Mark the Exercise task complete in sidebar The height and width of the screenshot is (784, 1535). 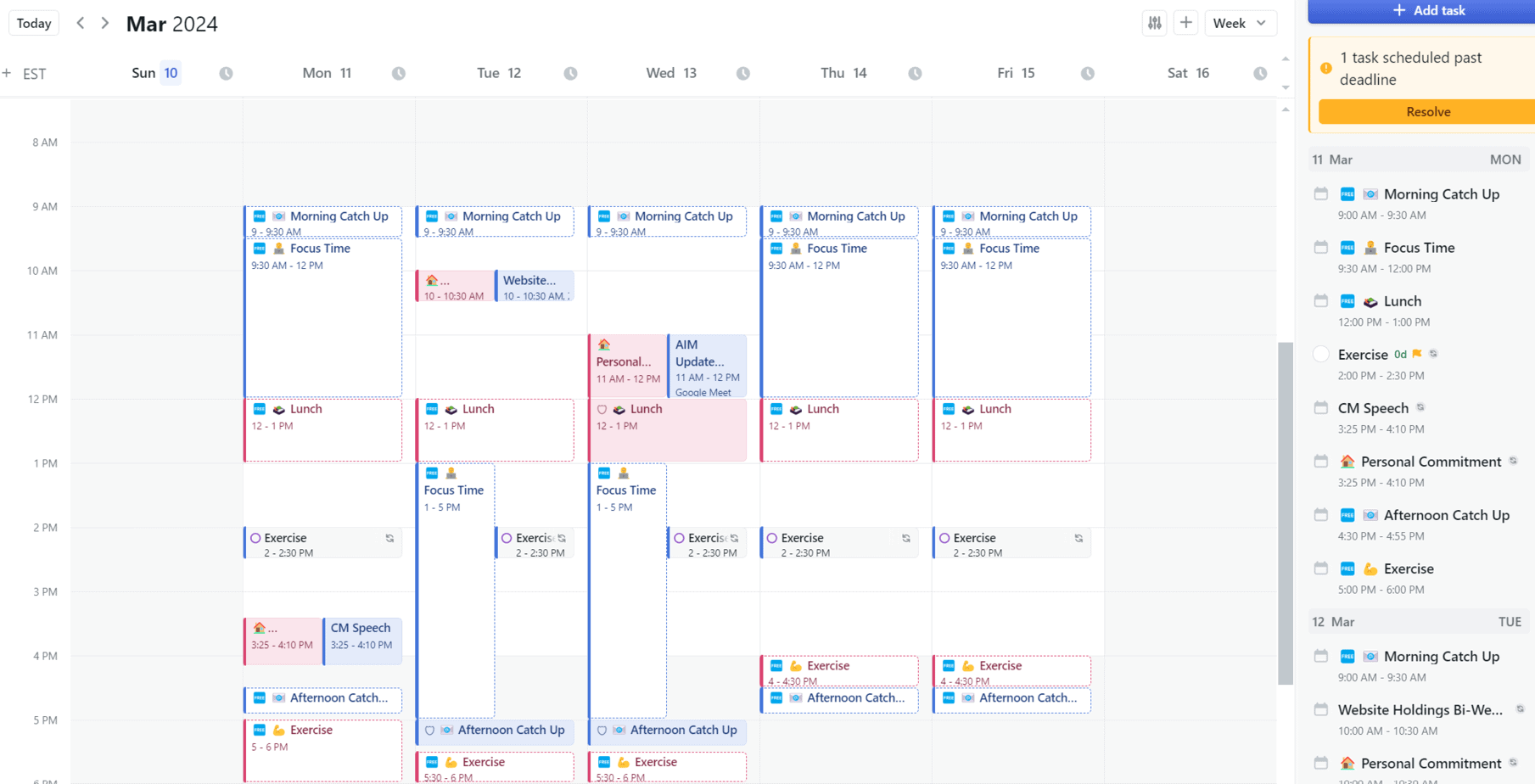point(1320,355)
